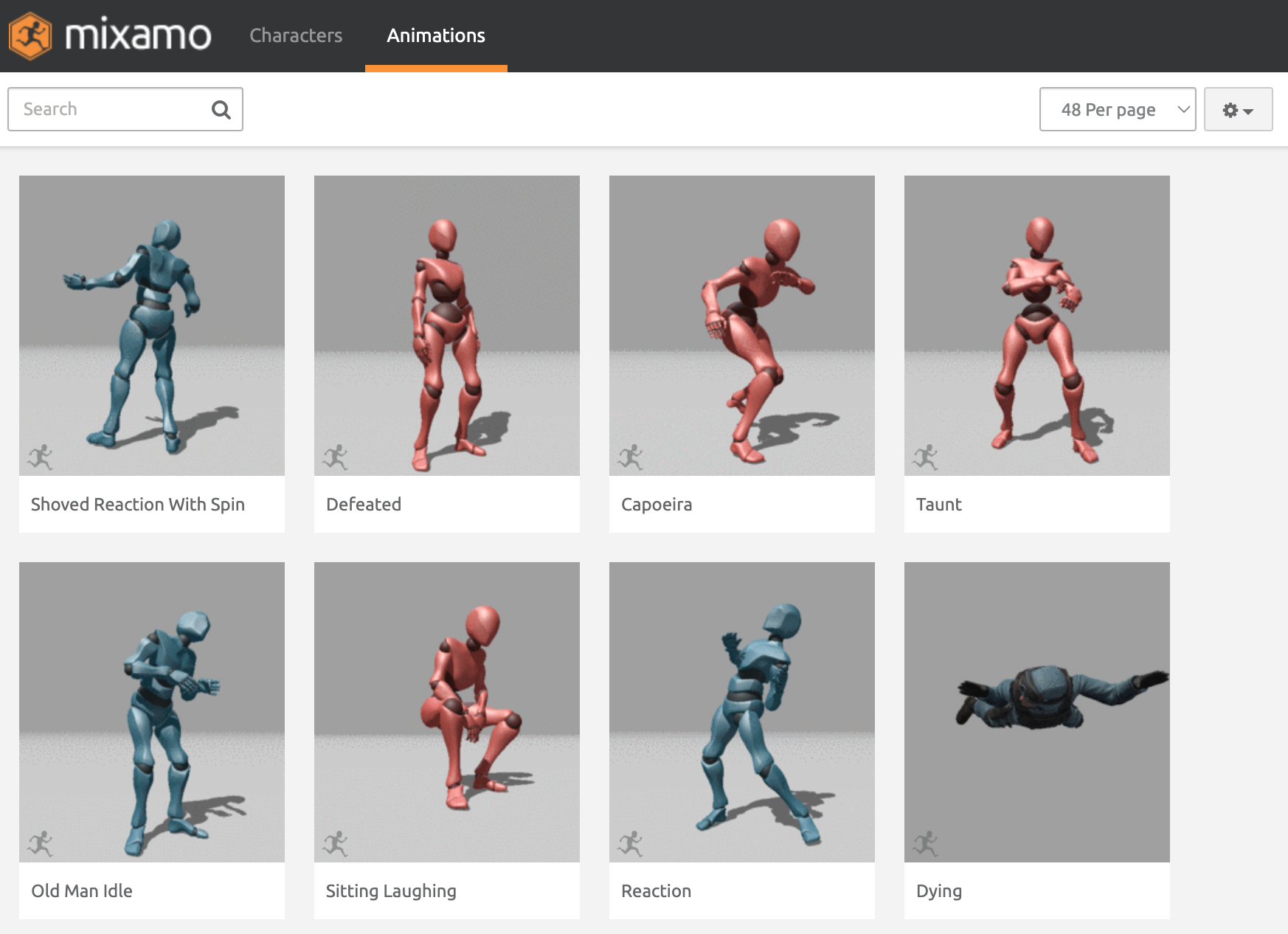Click running-man icon on Taunt thumbnail
This screenshot has height=934, width=1288.
pyautogui.click(x=926, y=457)
